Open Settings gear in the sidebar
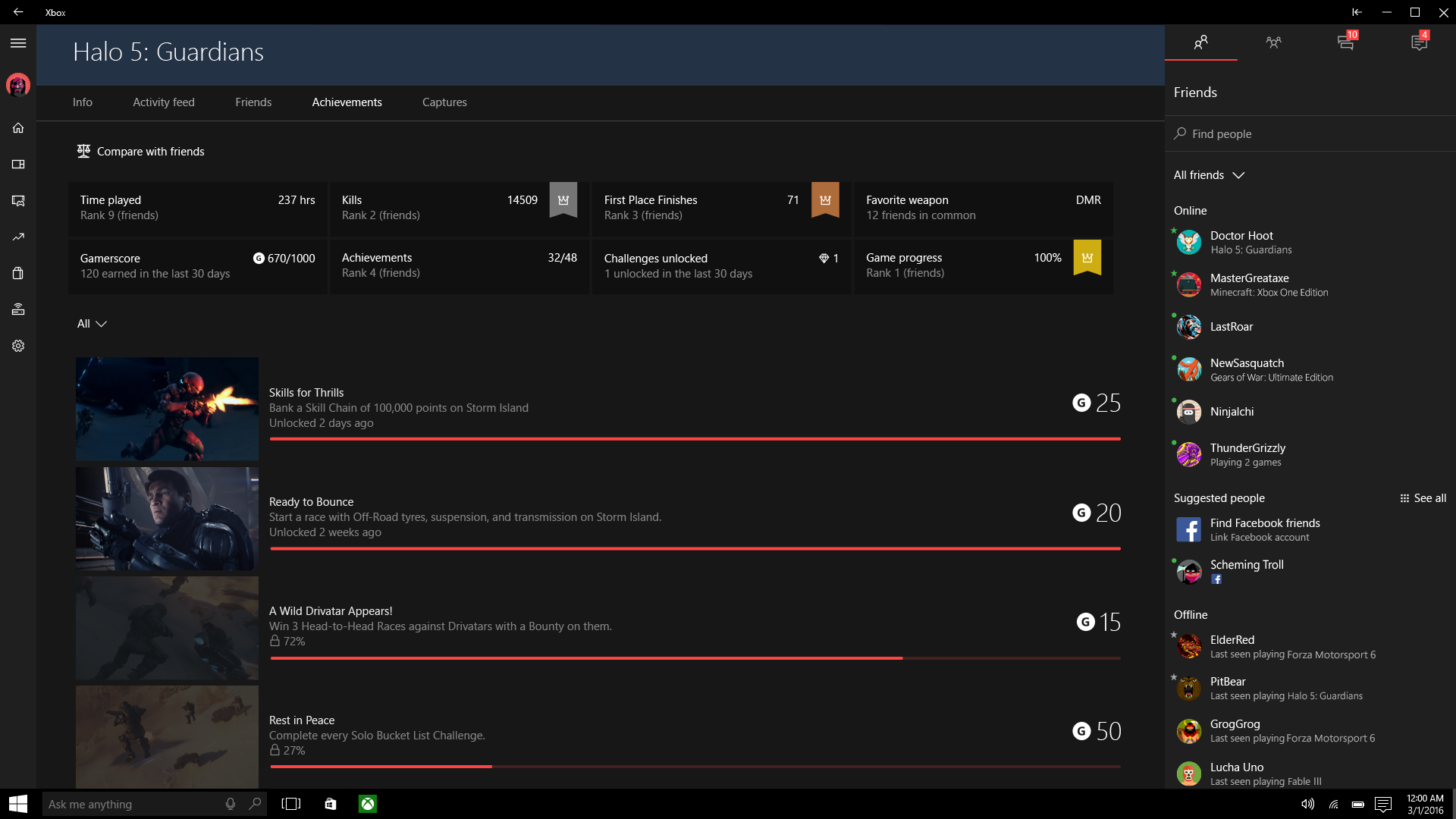 pyautogui.click(x=18, y=346)
